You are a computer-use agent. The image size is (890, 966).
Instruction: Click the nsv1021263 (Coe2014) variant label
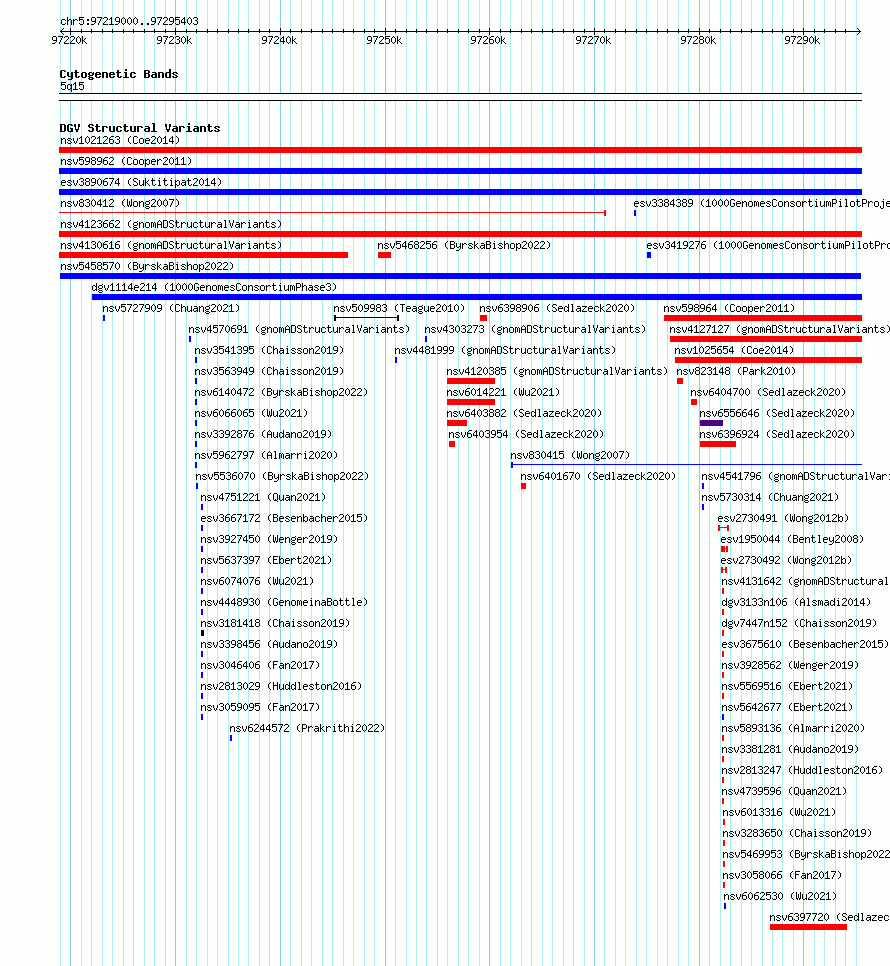(x=119, y=140)
